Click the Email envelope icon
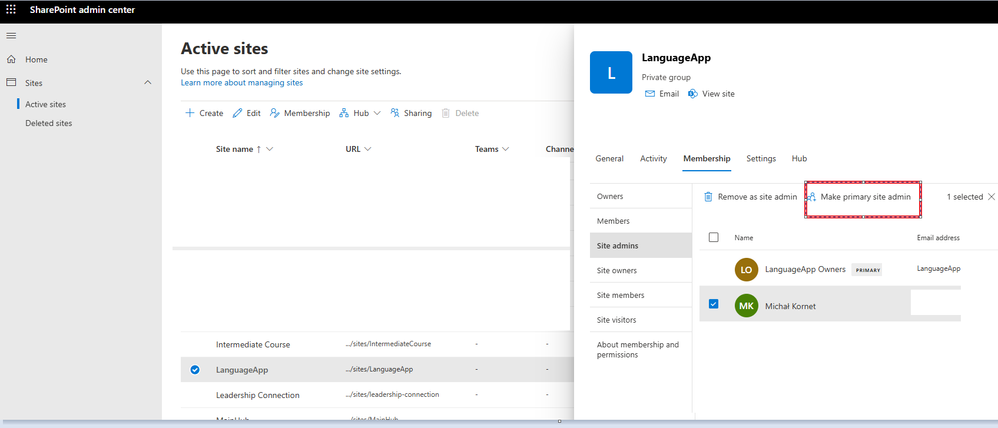Image resolution: width=998 pixels, height=428 pixels. coord(650,94)
